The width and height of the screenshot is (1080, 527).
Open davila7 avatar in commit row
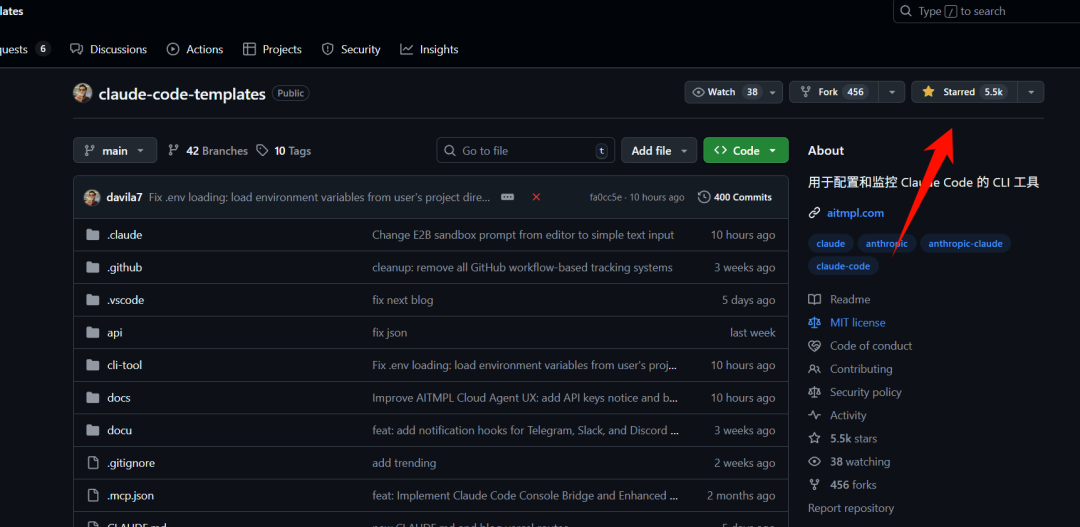(x=92, y=197)
